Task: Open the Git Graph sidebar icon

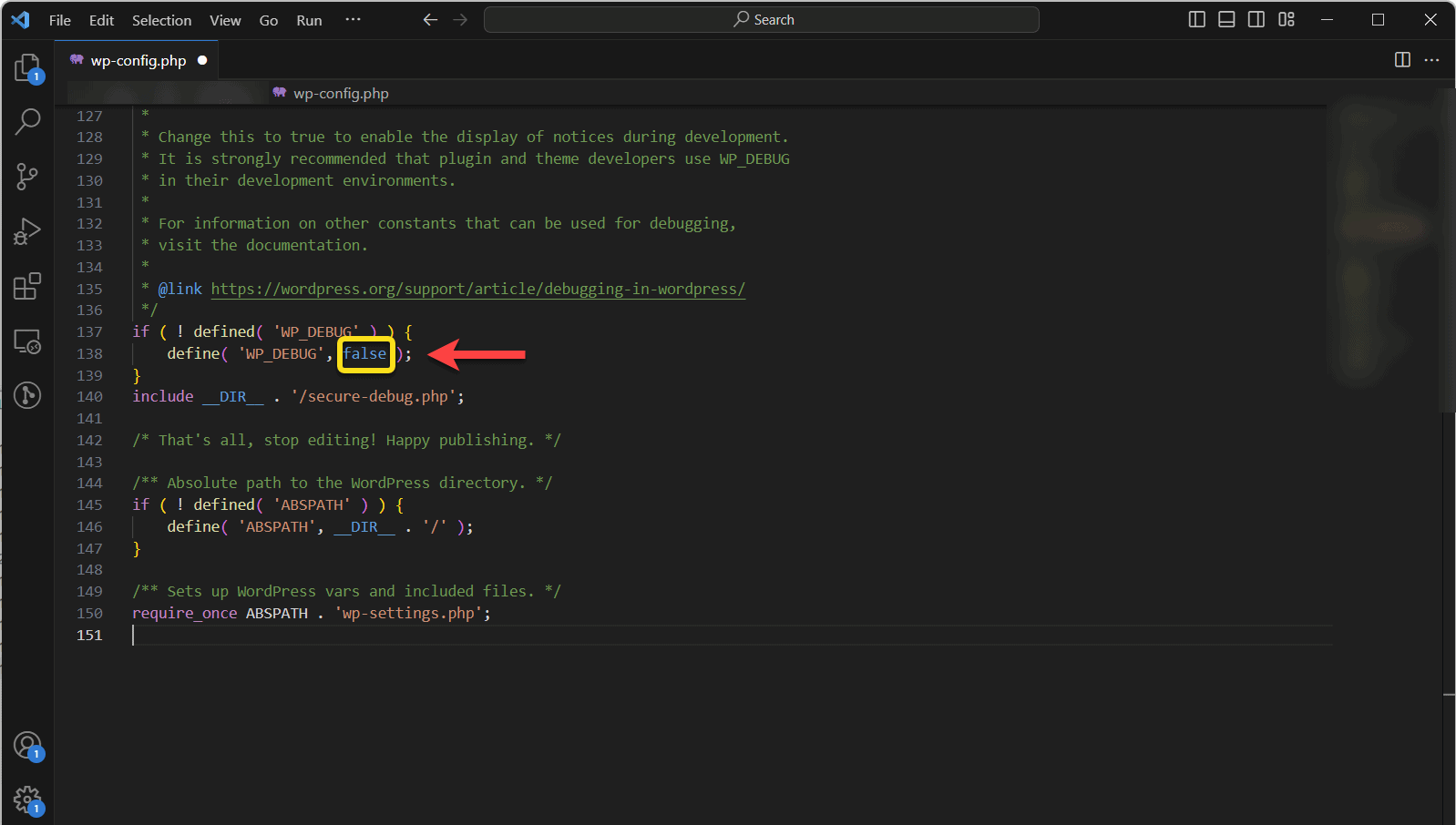Action: tap(27, 395)
